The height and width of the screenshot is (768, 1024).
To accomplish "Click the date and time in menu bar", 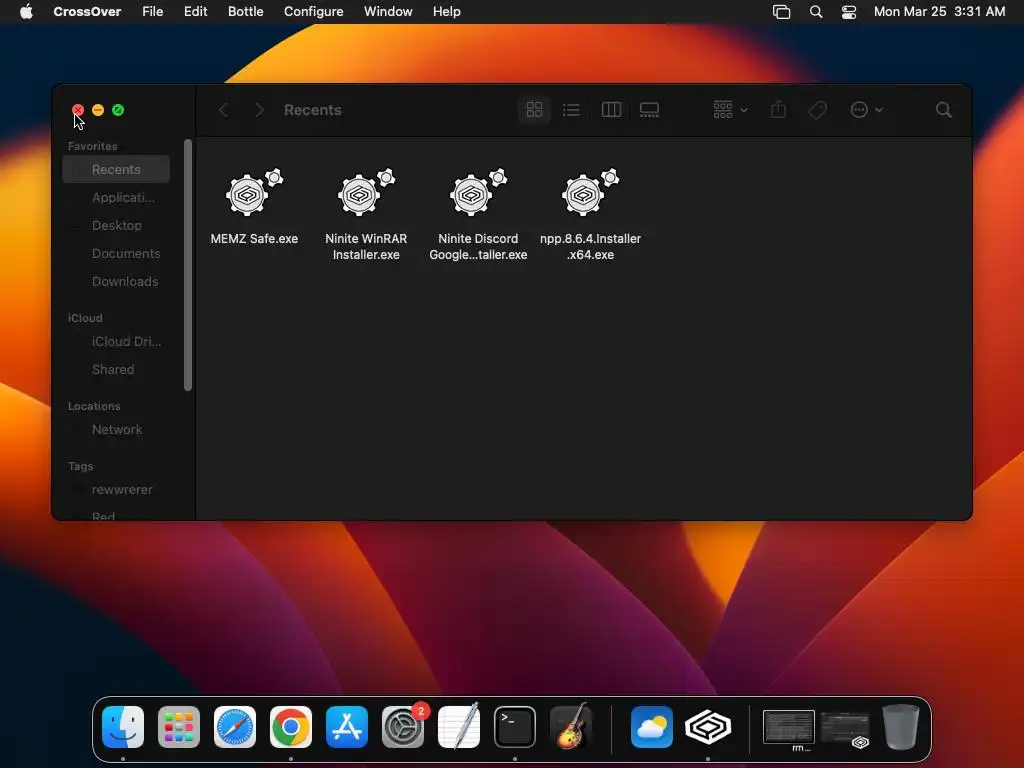I will pyautogui.click(x=939, y=12).
